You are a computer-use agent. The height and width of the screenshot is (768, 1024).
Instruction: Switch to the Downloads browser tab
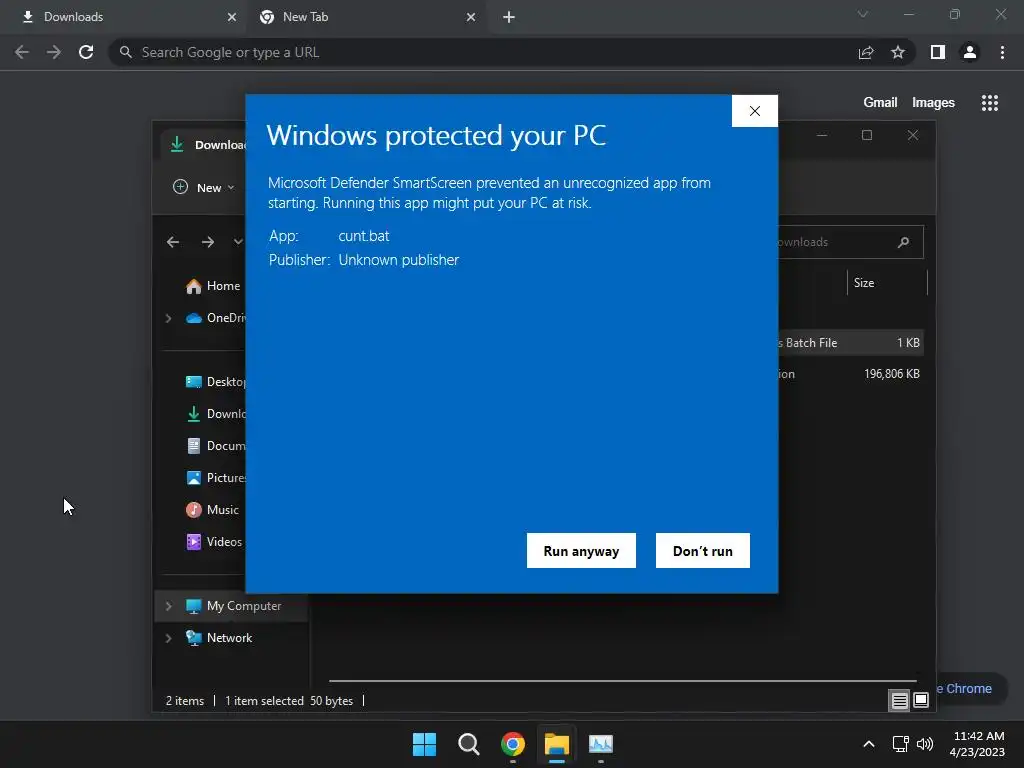click(124, 17)
